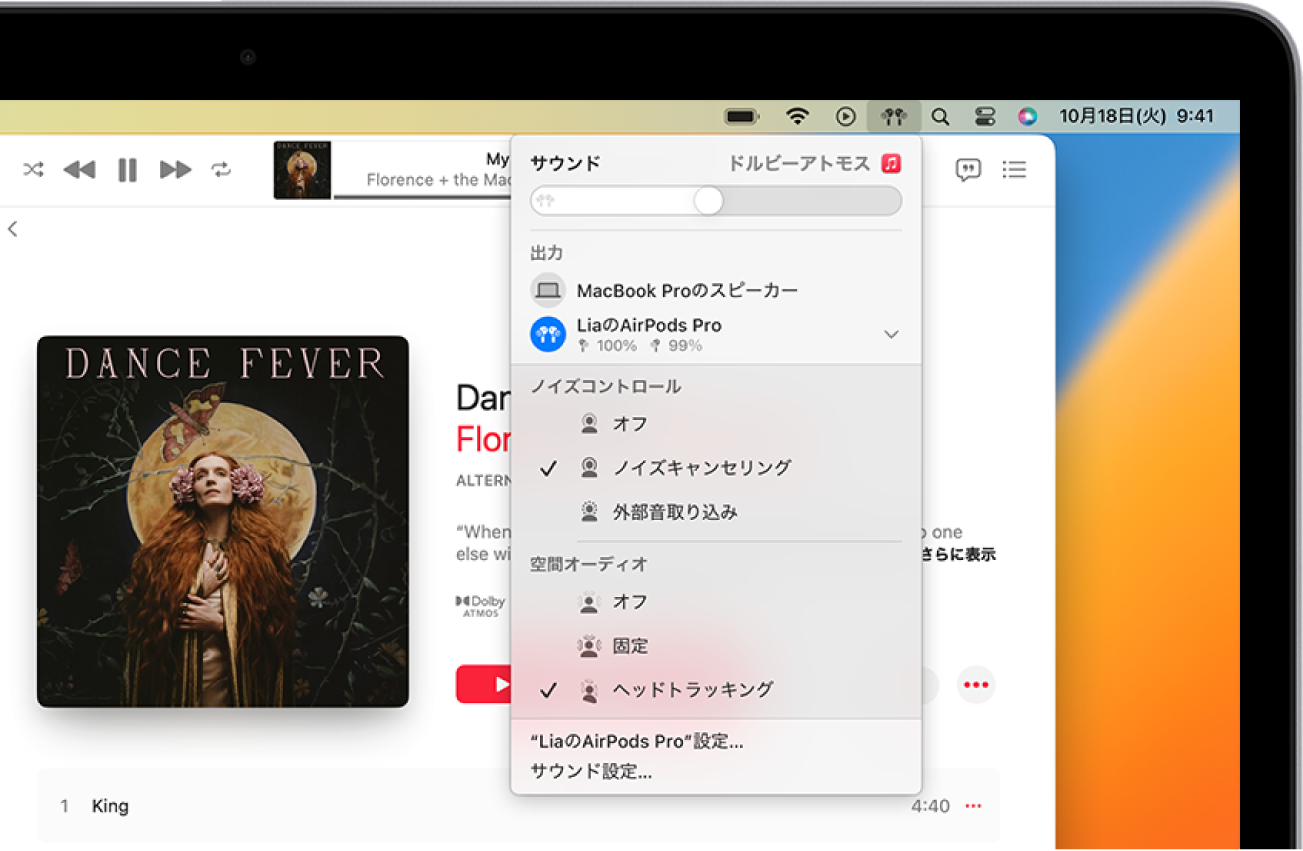The height and width of the screenshot is (851, 1303).
Task: Enable 固定 spatial audio mode
Action: 632,645
